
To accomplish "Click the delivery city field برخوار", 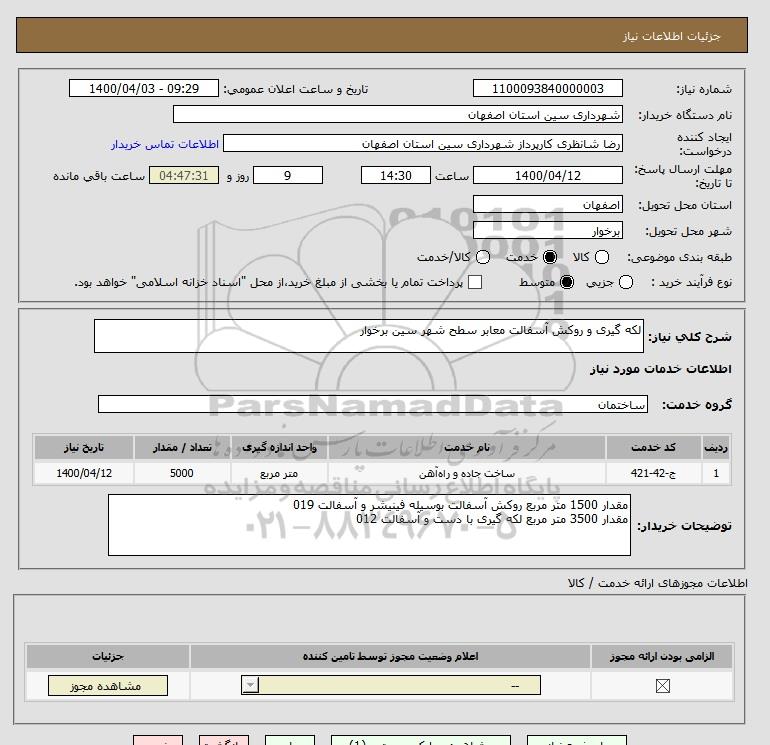I will [548, 231].
